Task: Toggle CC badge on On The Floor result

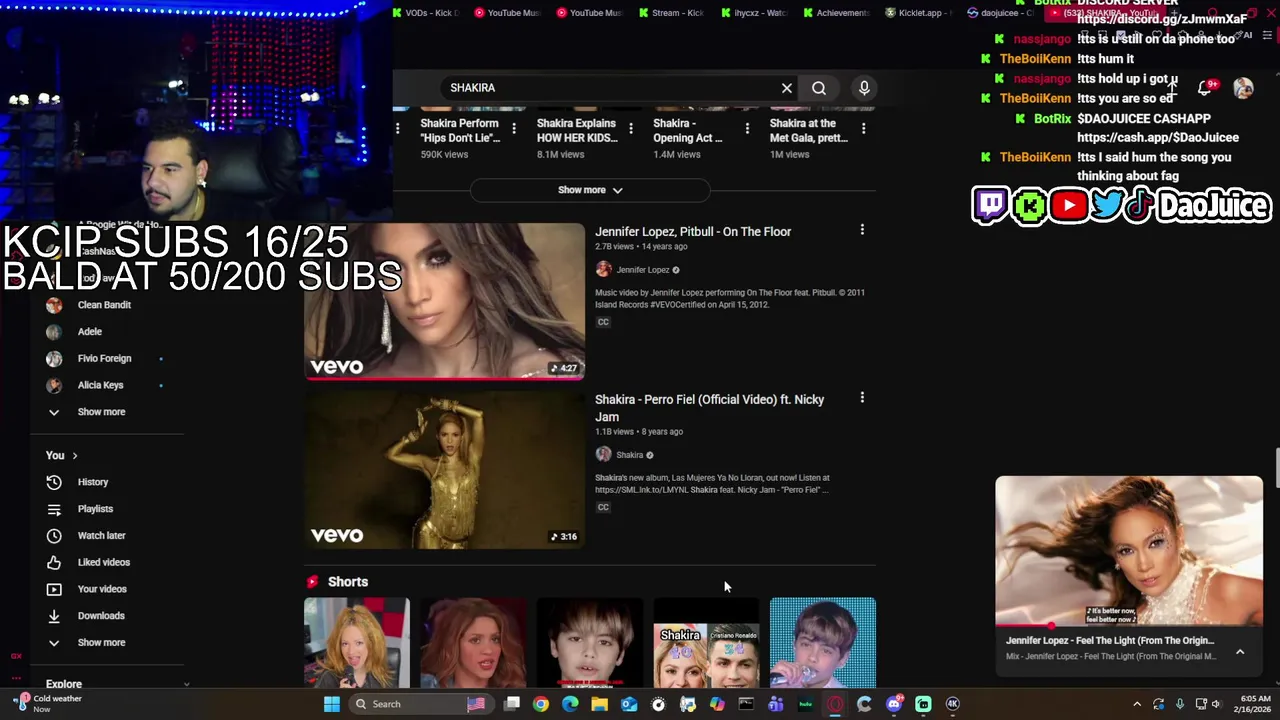Action: [x=603, y=322]
